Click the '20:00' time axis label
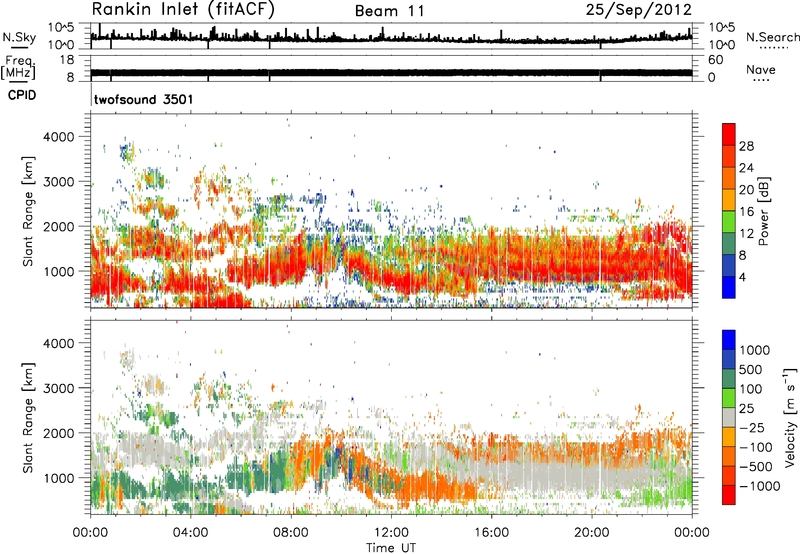Image resolution: width=800 pixels, height=554 pixels. pyautogui.click(x=592, y=533)
